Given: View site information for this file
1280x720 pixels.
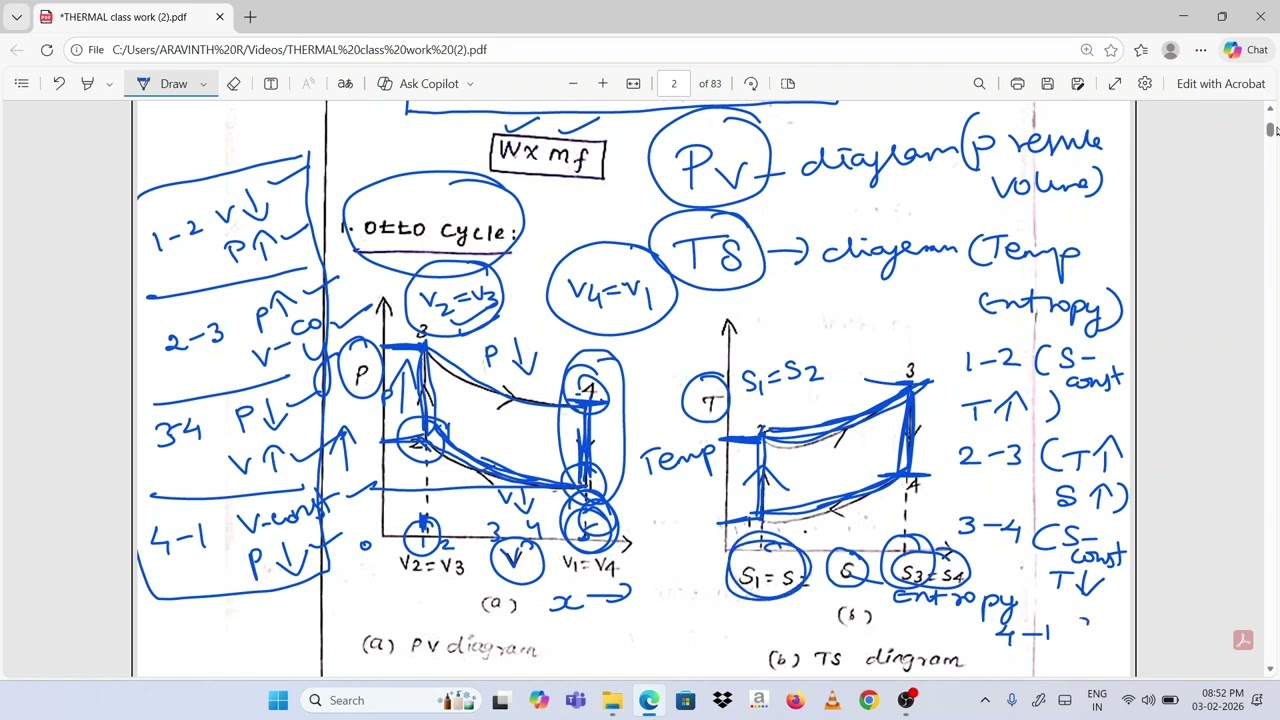Looking at the screenshot, I should (x=87, y=50).
